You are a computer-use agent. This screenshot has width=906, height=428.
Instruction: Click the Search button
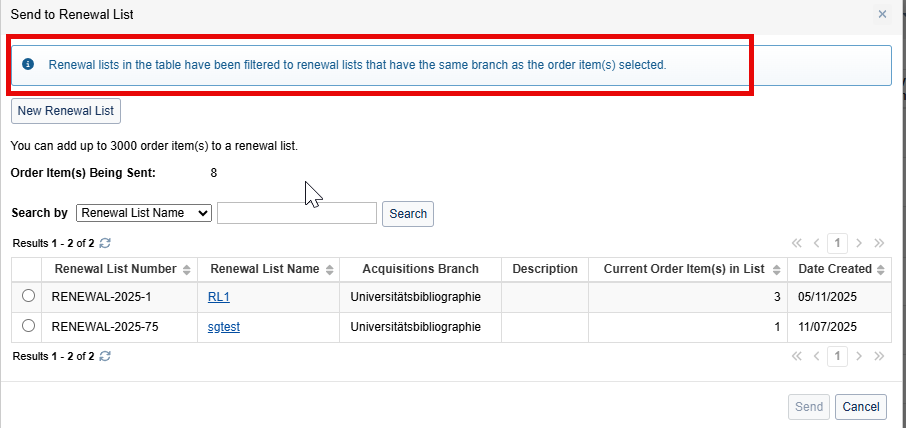[408, 213]
